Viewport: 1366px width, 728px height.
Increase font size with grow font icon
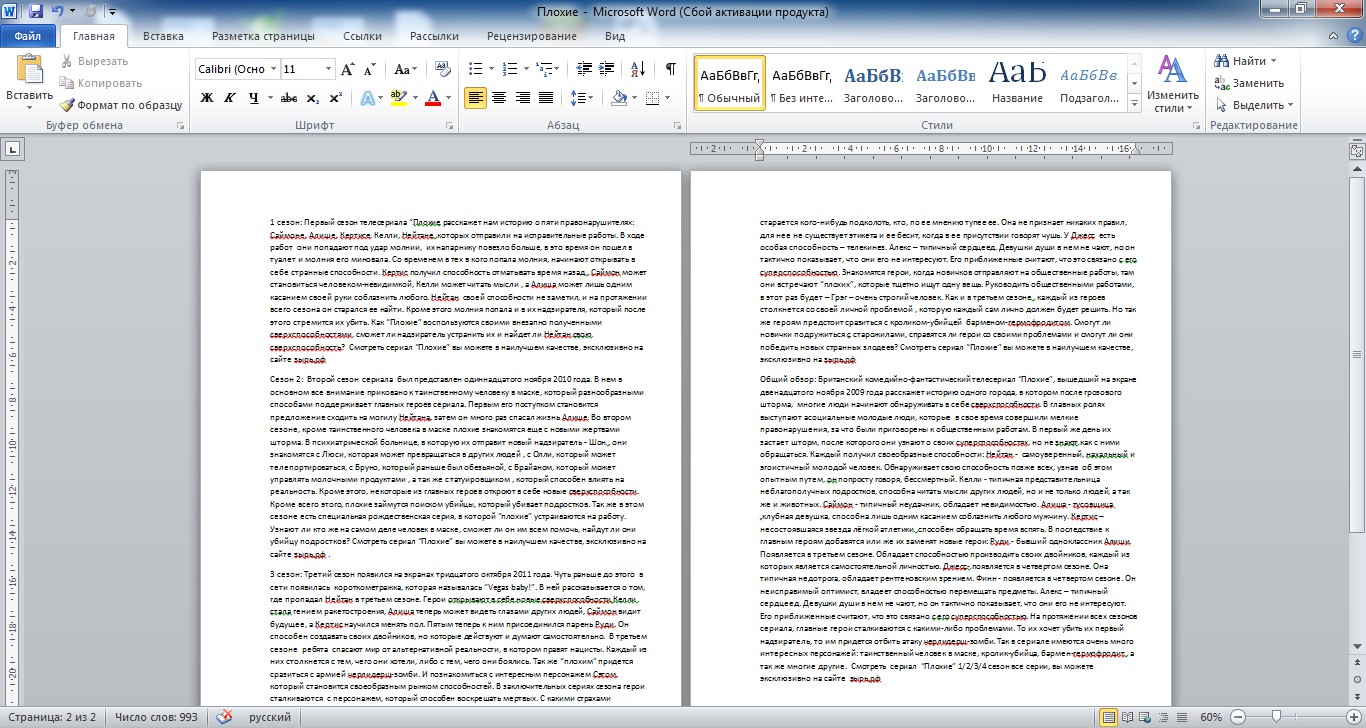coord(349,69)
